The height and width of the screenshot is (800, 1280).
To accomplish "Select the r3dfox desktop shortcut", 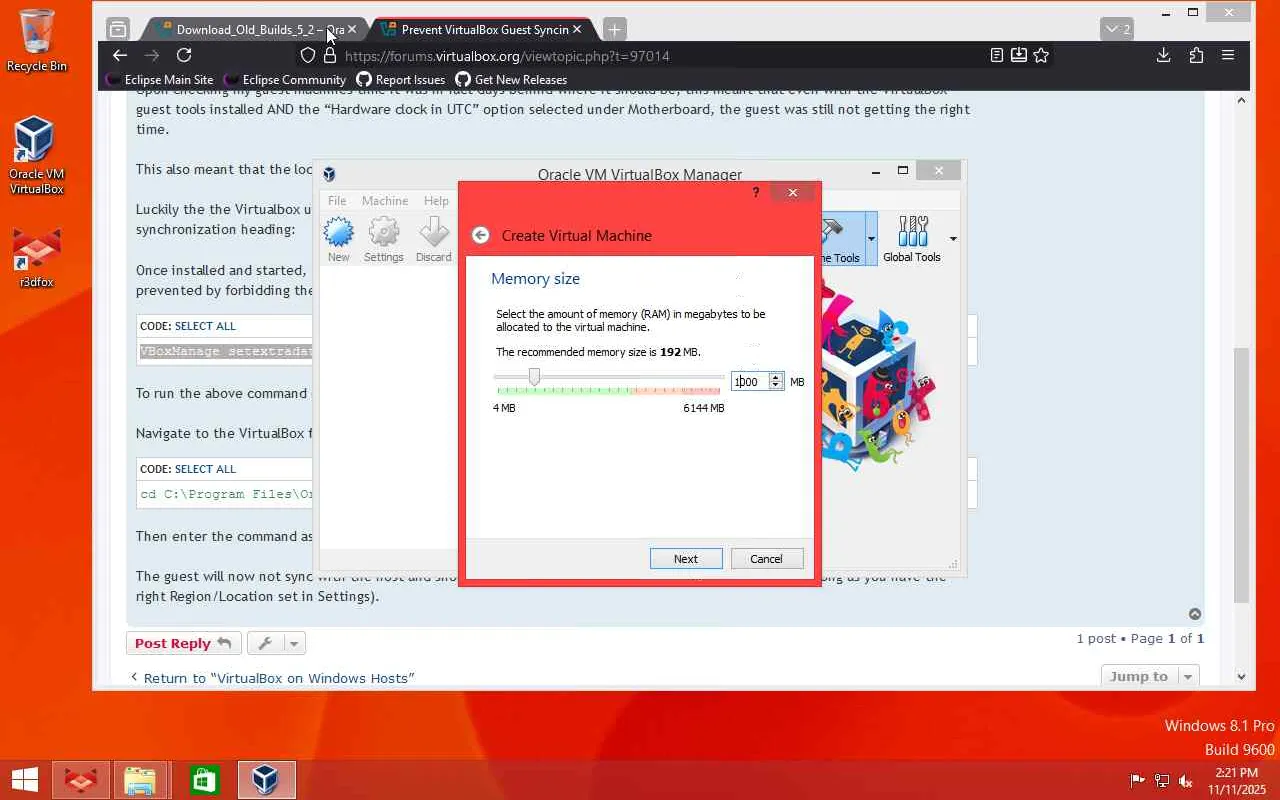I will pos(37,258).
